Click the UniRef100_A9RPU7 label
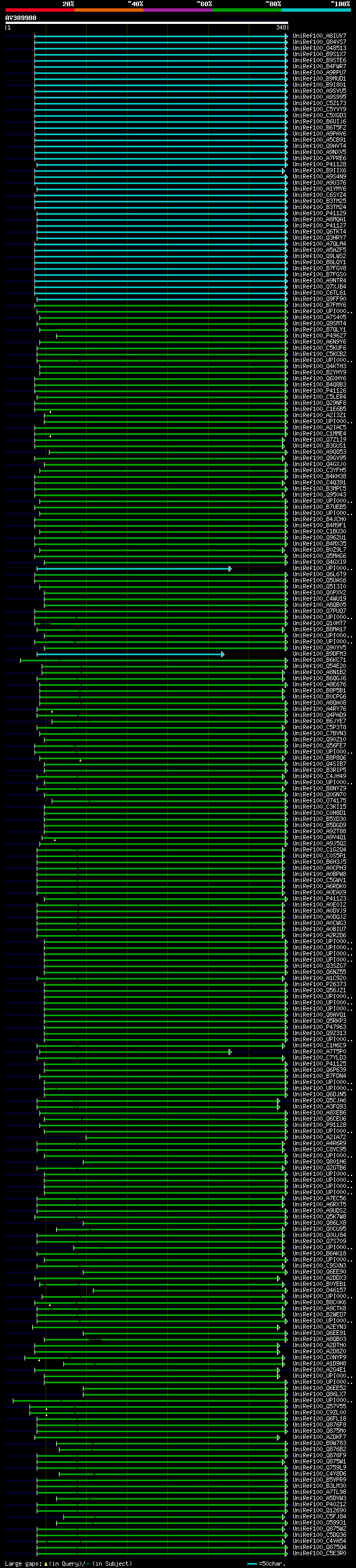This screenshot has width=356, height=1568. coord(319,72)
